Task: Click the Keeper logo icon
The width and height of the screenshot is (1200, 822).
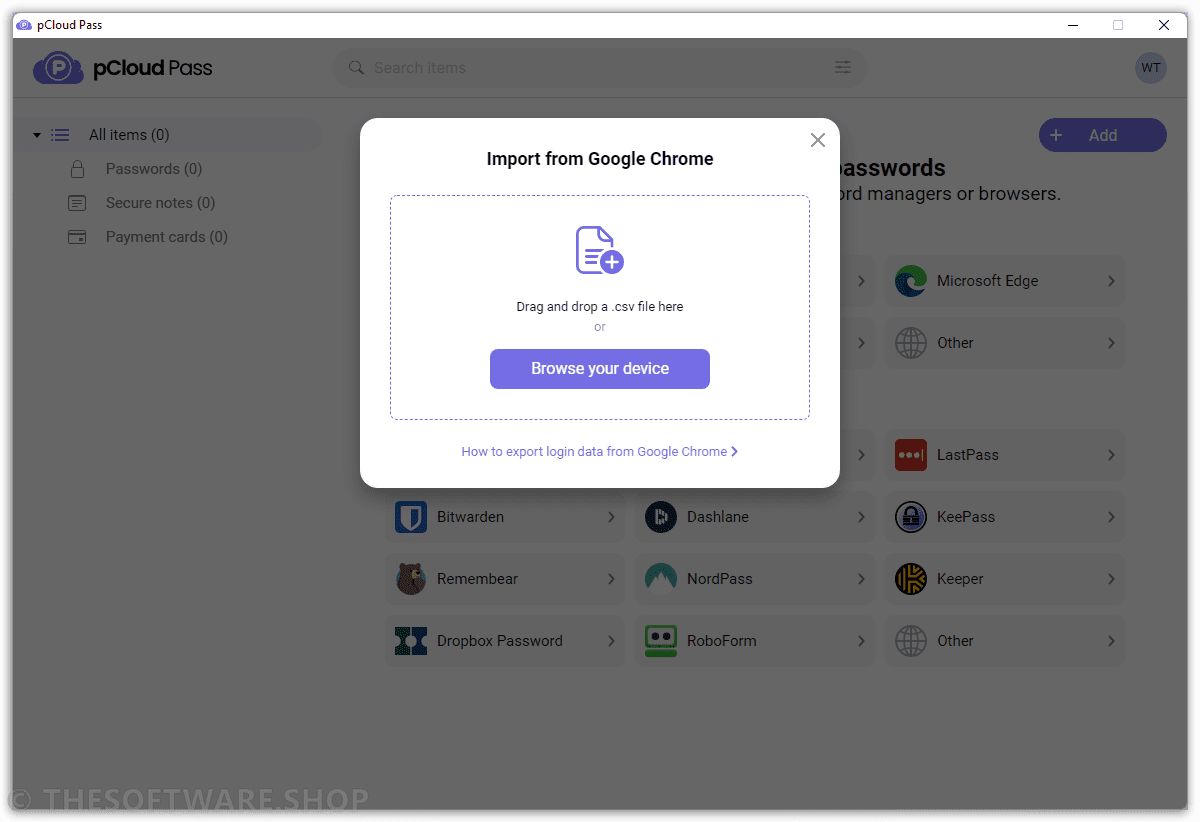Action: tap(911, 579)
